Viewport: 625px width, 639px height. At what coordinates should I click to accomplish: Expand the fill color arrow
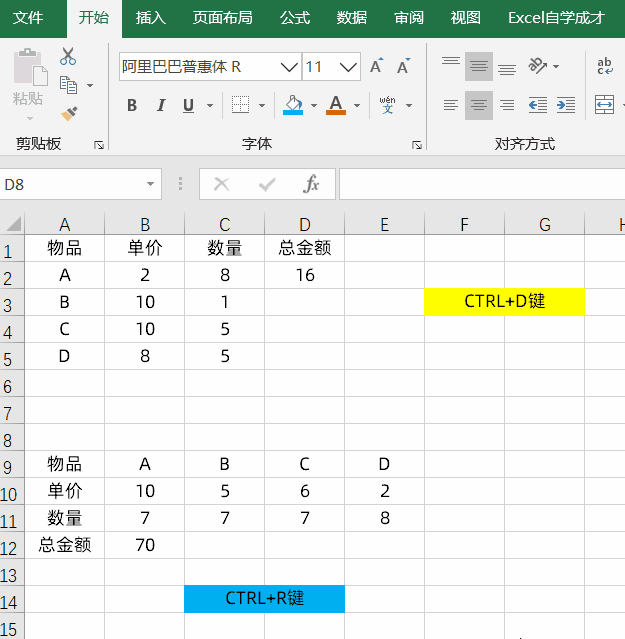314,106
